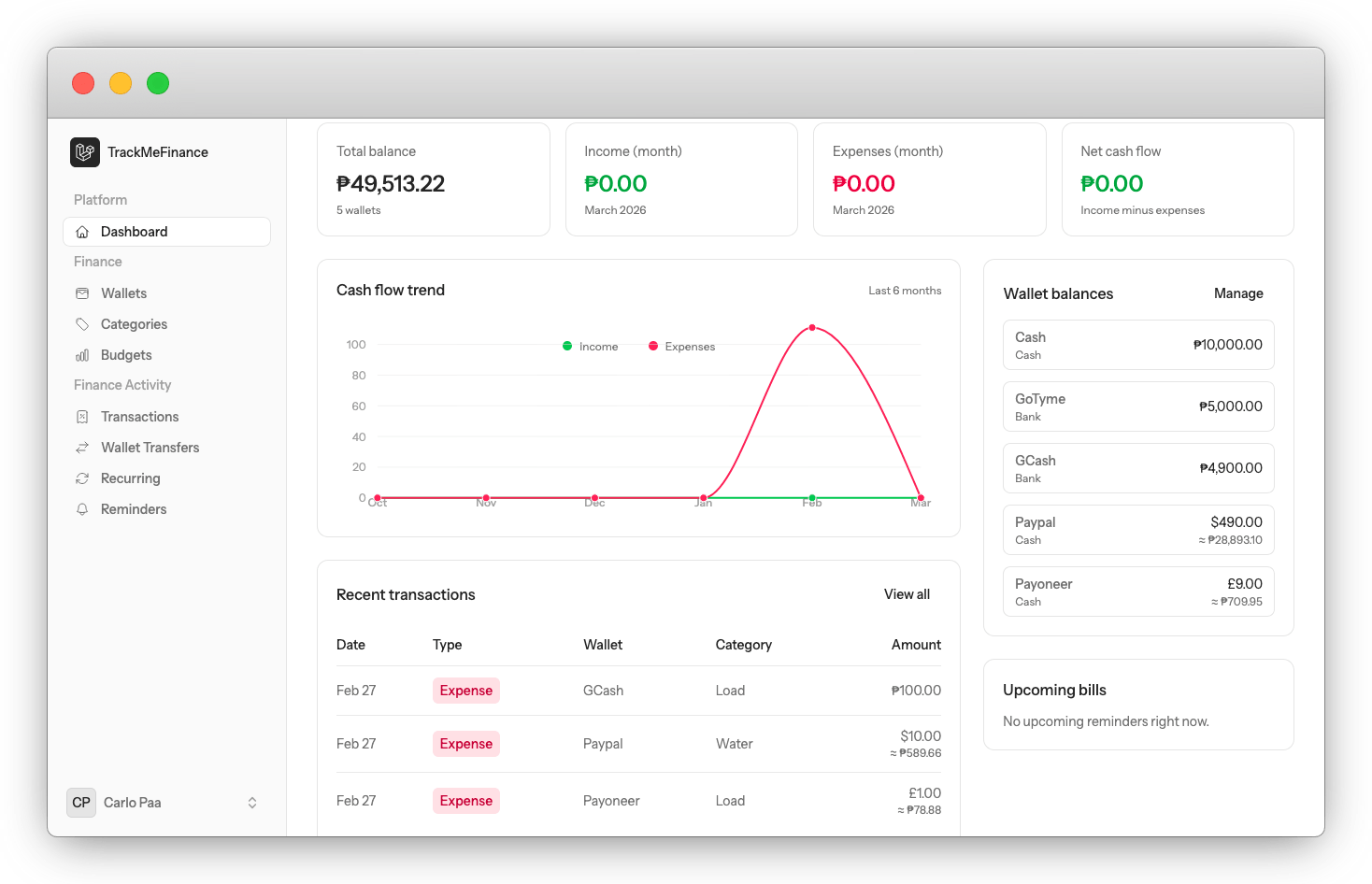Image resolution: width=1372 pixels, height=884 pixels.
Task: Open the account switcher chevron beside Carlo Paa
Action: [x=251, y=802]
